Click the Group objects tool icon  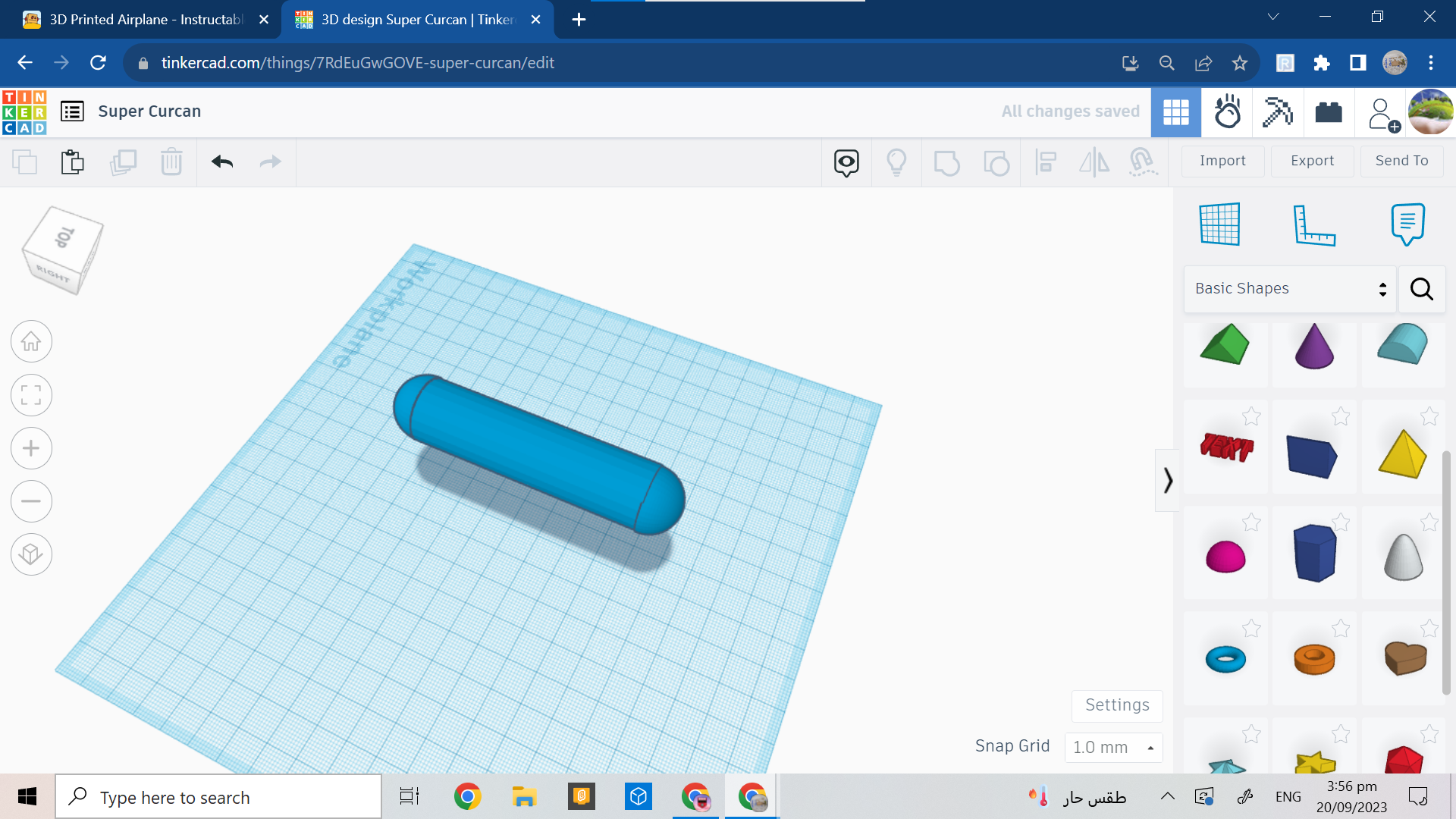tap(946, 161)
